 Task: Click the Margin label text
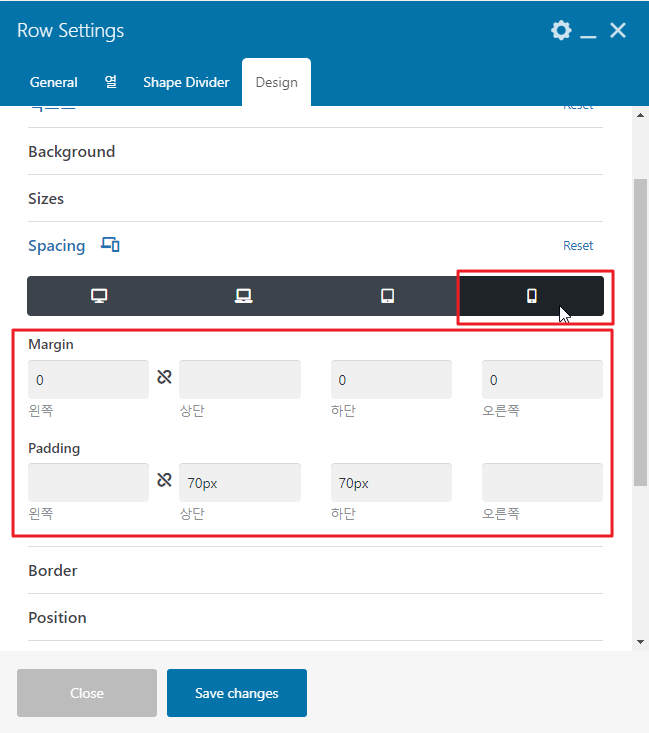[51, 345]
